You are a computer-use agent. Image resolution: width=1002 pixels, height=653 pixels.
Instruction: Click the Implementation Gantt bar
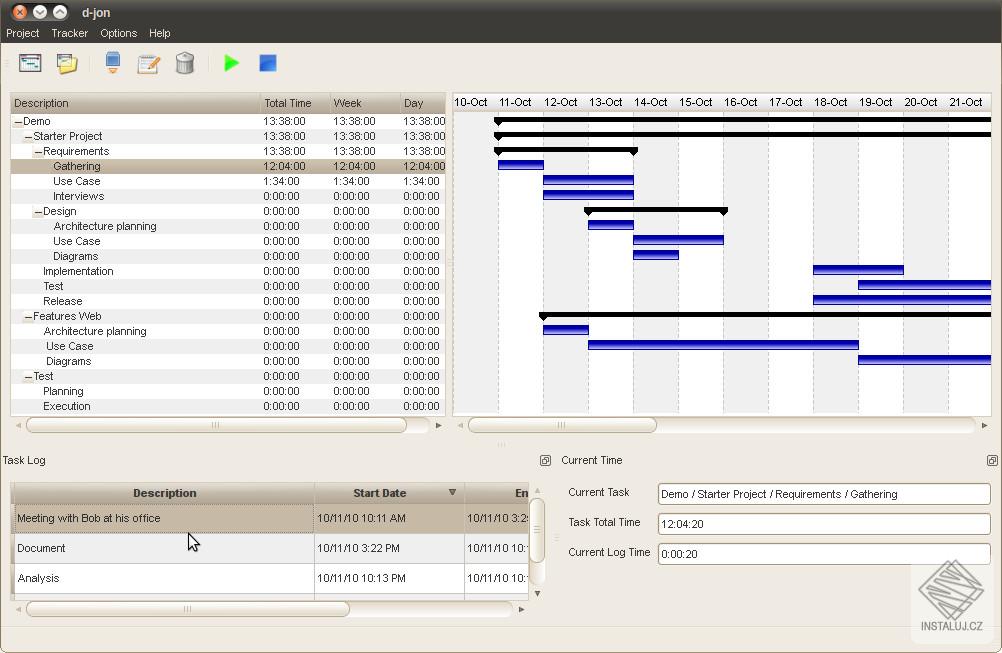click(858, 270)
